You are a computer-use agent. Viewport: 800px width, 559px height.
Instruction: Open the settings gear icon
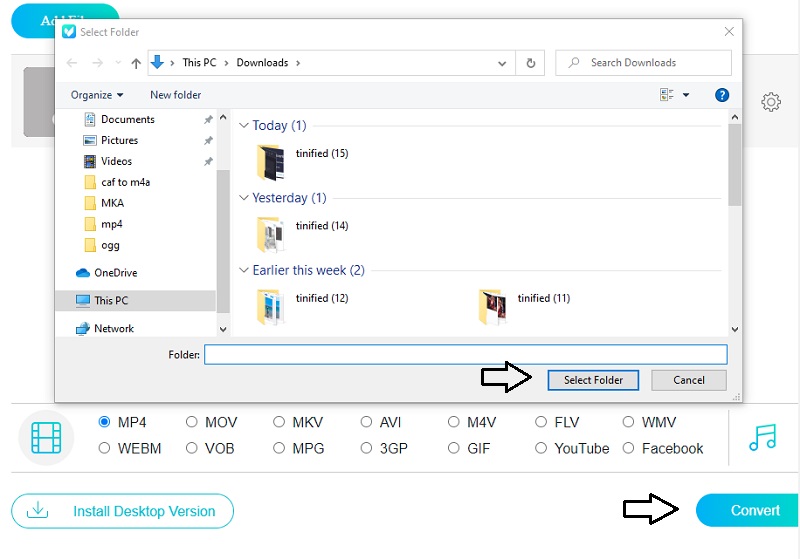coord(770,102)
